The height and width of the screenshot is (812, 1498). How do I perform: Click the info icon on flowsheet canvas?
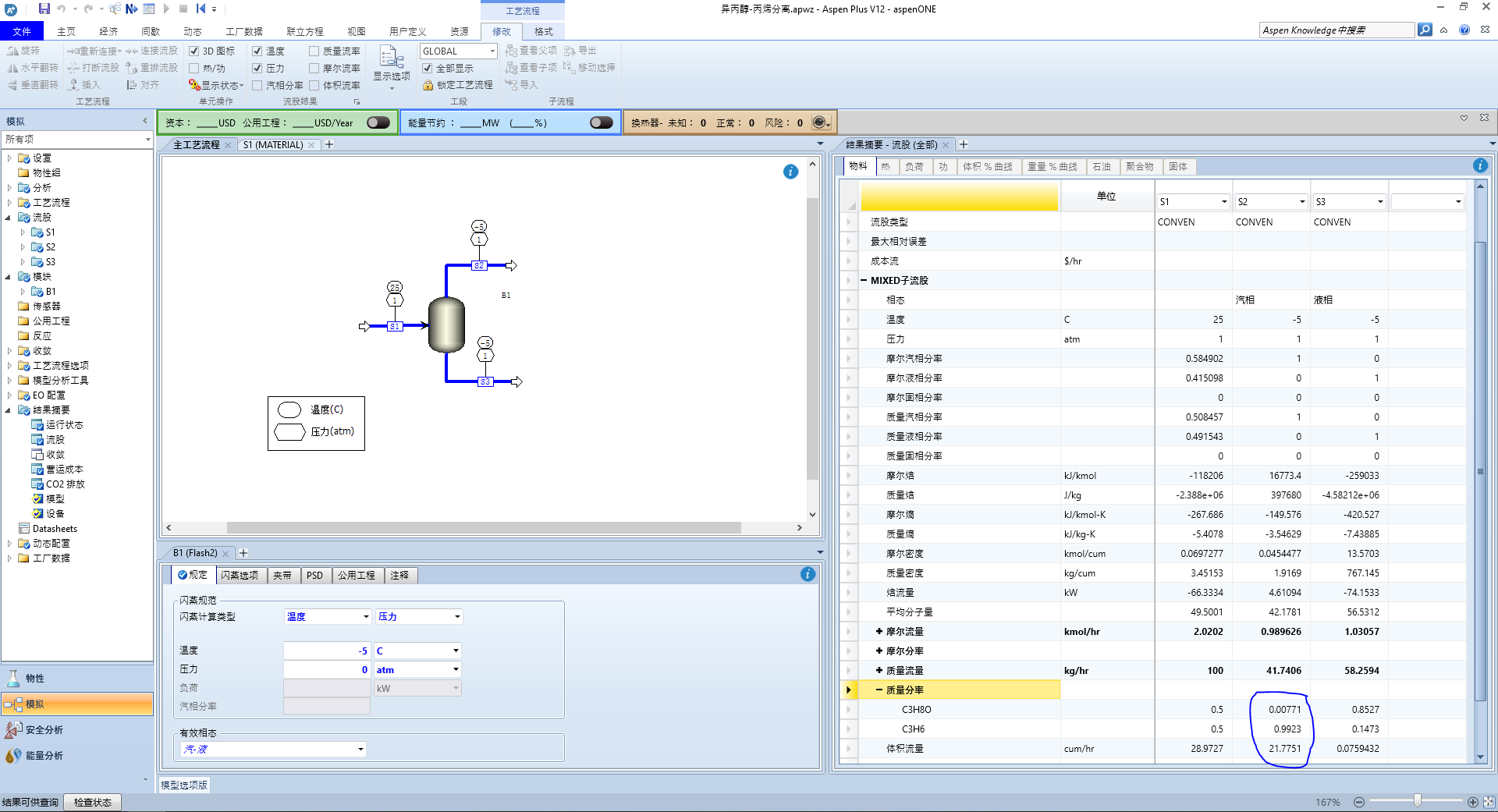pyautogui.click(x=790, y=172)
